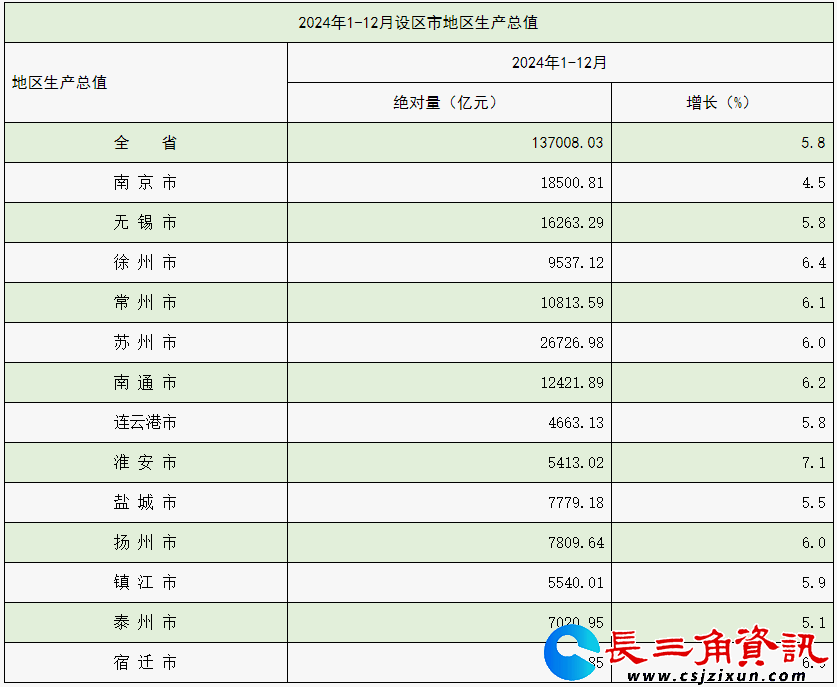Click the 7.1 growth value for 淮安市
Screen dimensions: 837x687
click(x=813, y=463)
